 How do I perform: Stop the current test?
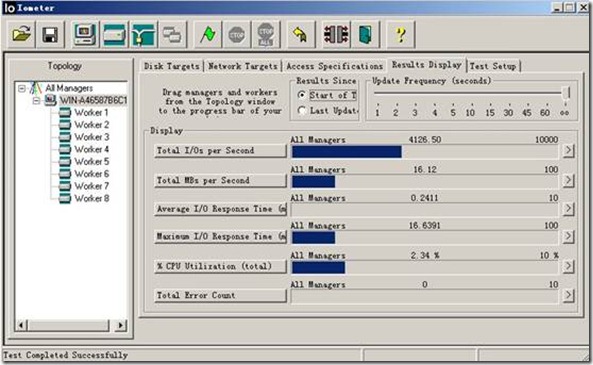coord(237,35)
